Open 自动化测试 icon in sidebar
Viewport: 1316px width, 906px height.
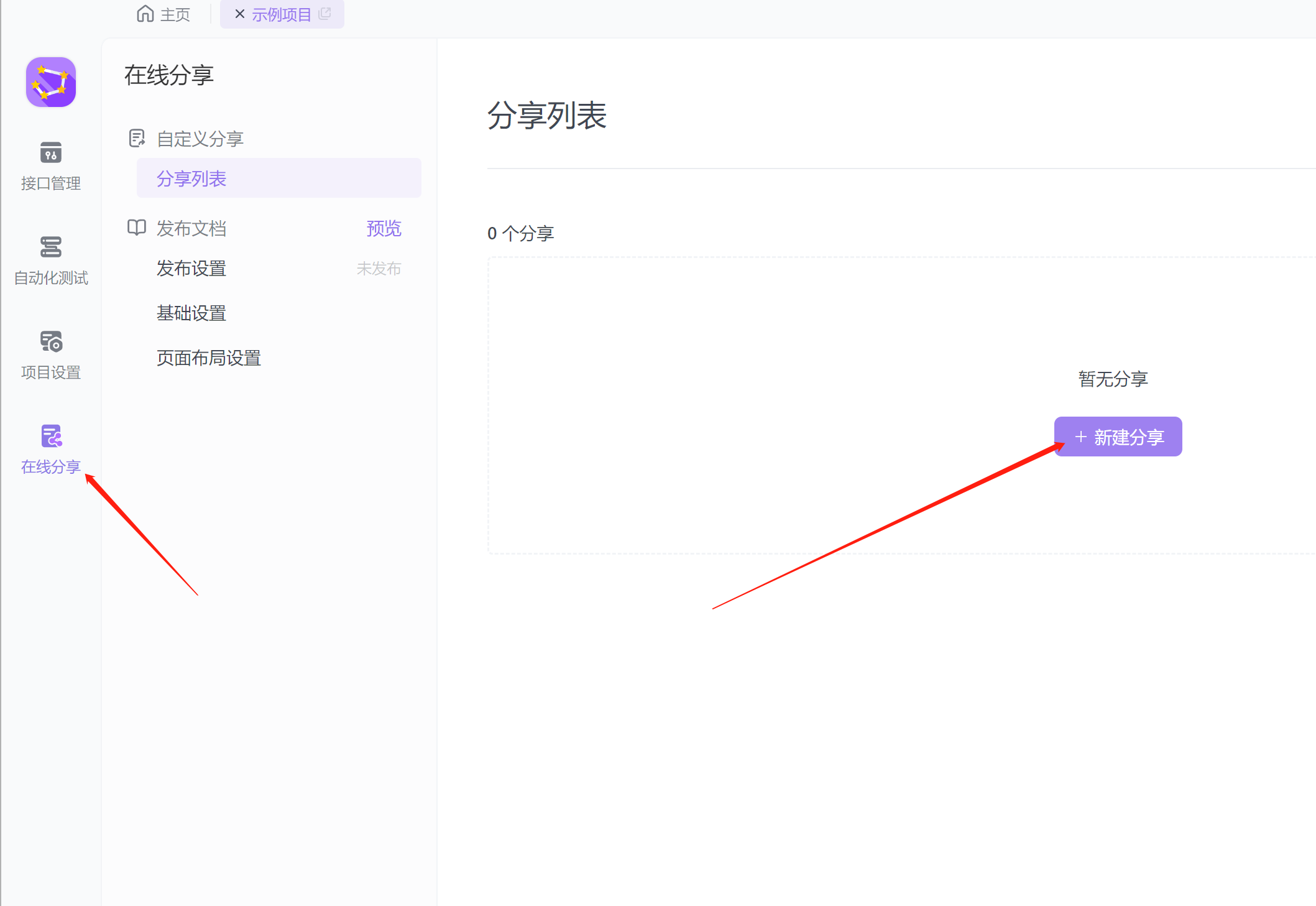point(51,247)
